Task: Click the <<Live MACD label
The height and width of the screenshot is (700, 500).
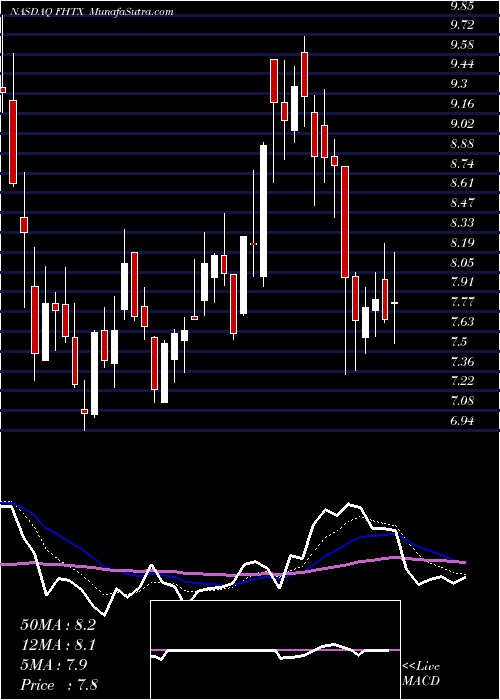Action: [421, 674]
